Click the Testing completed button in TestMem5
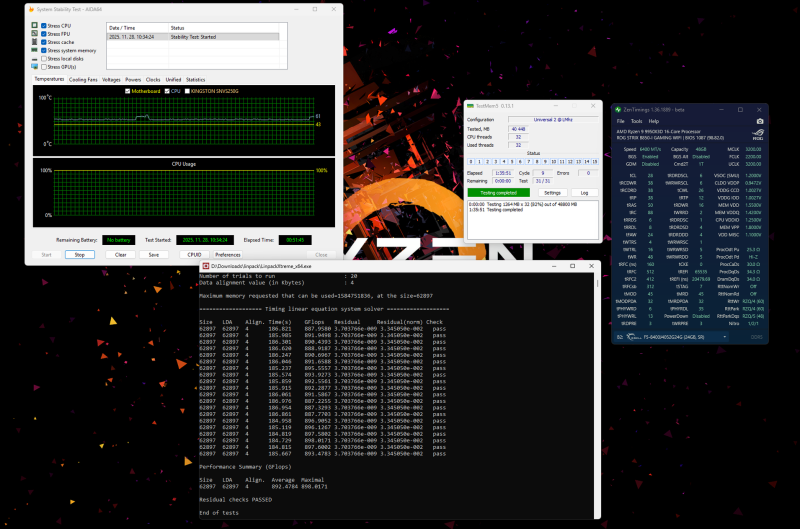 pyautogui.click(x=498, y=193)
